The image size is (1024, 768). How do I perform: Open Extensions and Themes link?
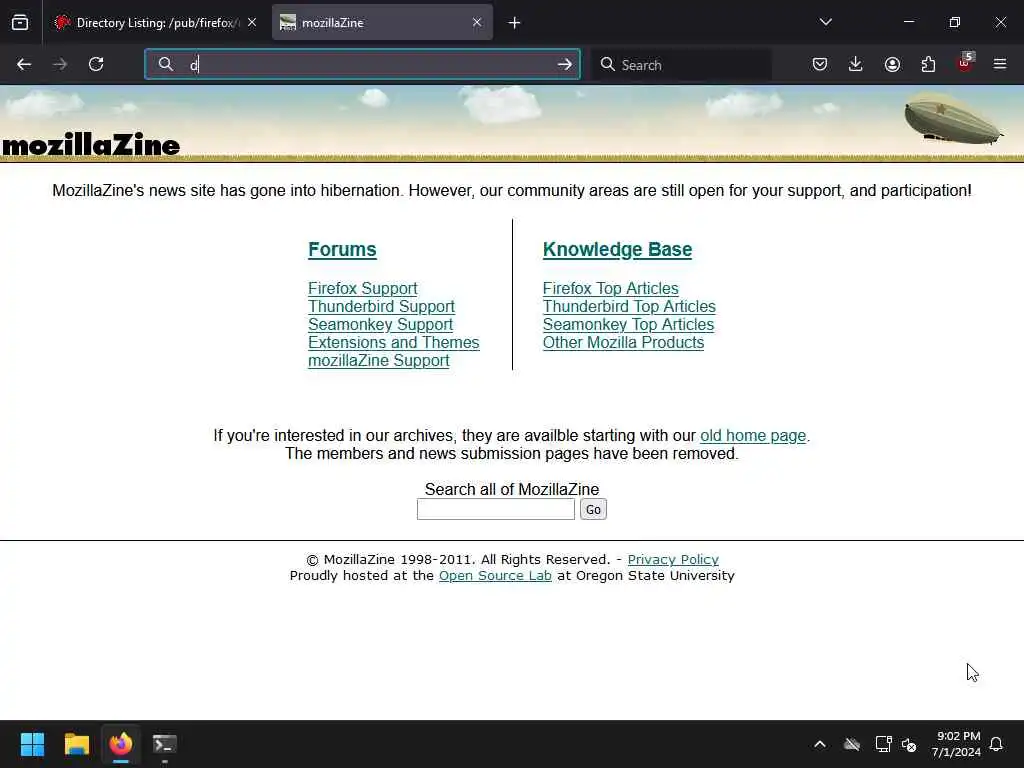tap(394, 342)
